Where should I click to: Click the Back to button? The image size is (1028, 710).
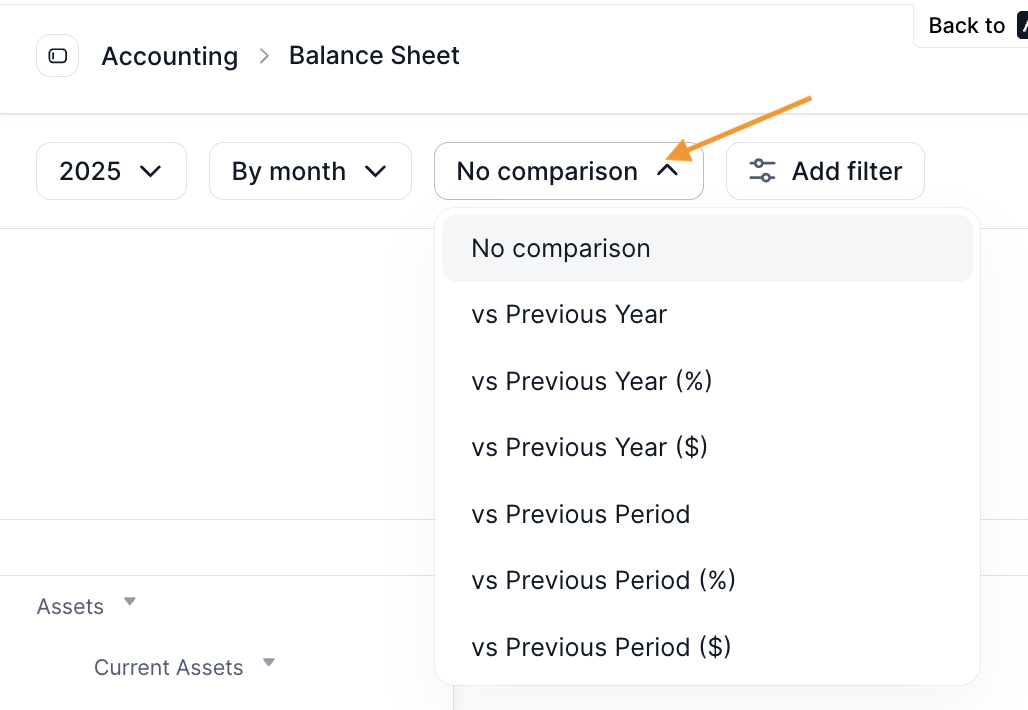(966, 25)
